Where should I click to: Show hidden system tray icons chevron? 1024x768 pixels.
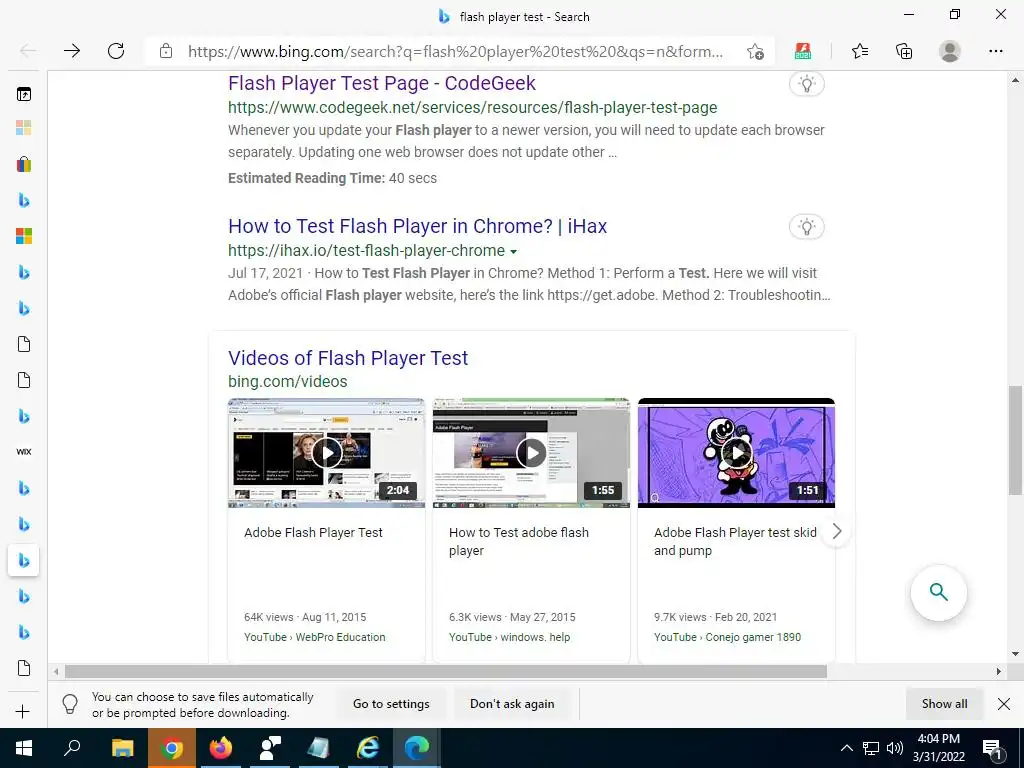[846, 748]
